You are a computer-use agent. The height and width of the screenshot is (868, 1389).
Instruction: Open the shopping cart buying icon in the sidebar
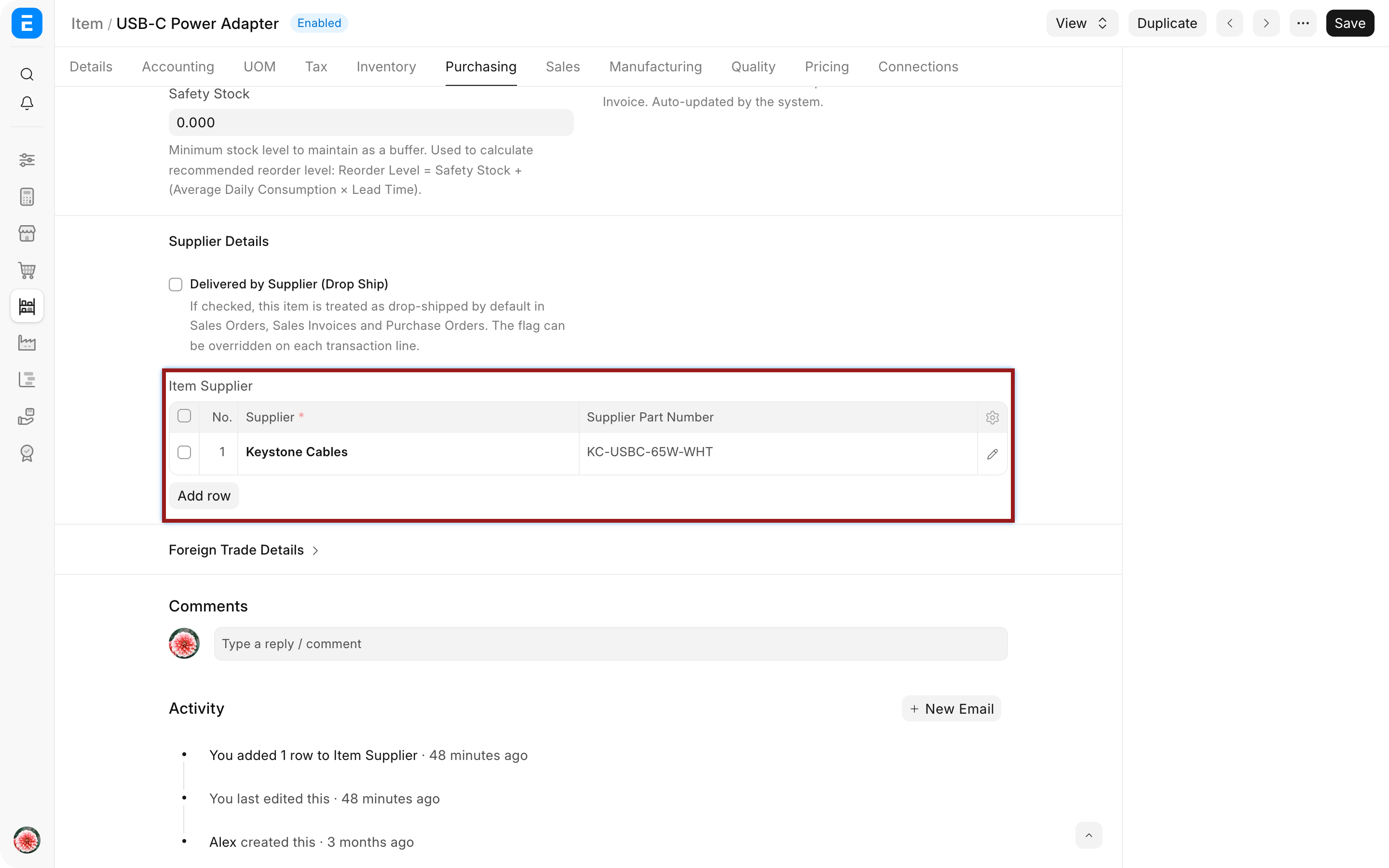(x=27, y=270)
